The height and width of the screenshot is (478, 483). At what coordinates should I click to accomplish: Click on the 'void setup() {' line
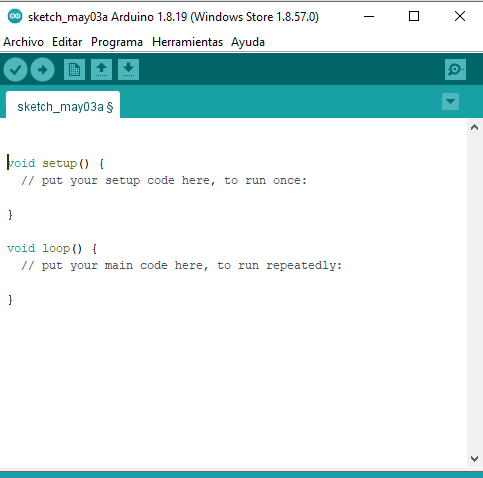56,163
